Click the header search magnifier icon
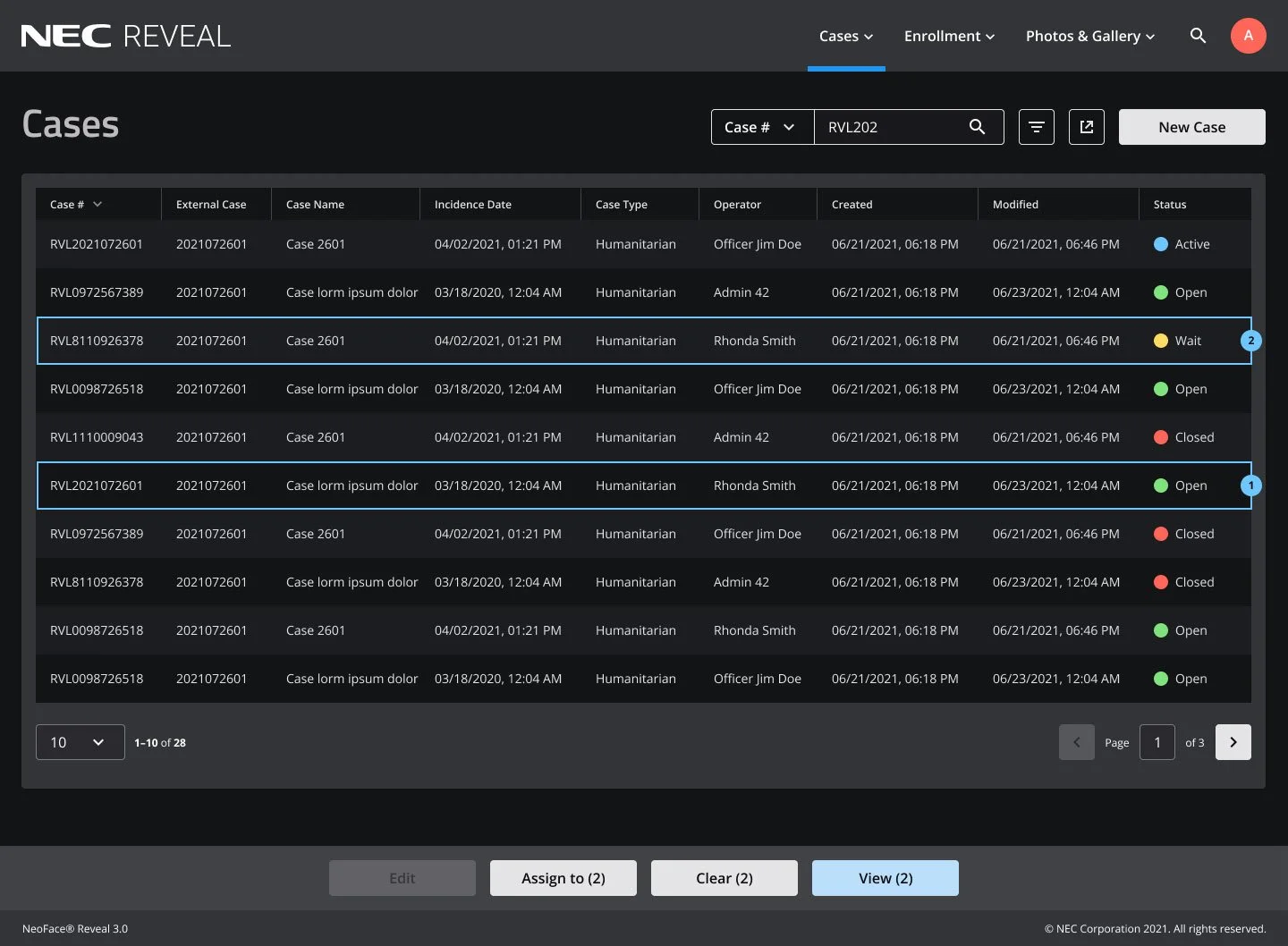 [x=1198, y=36]
